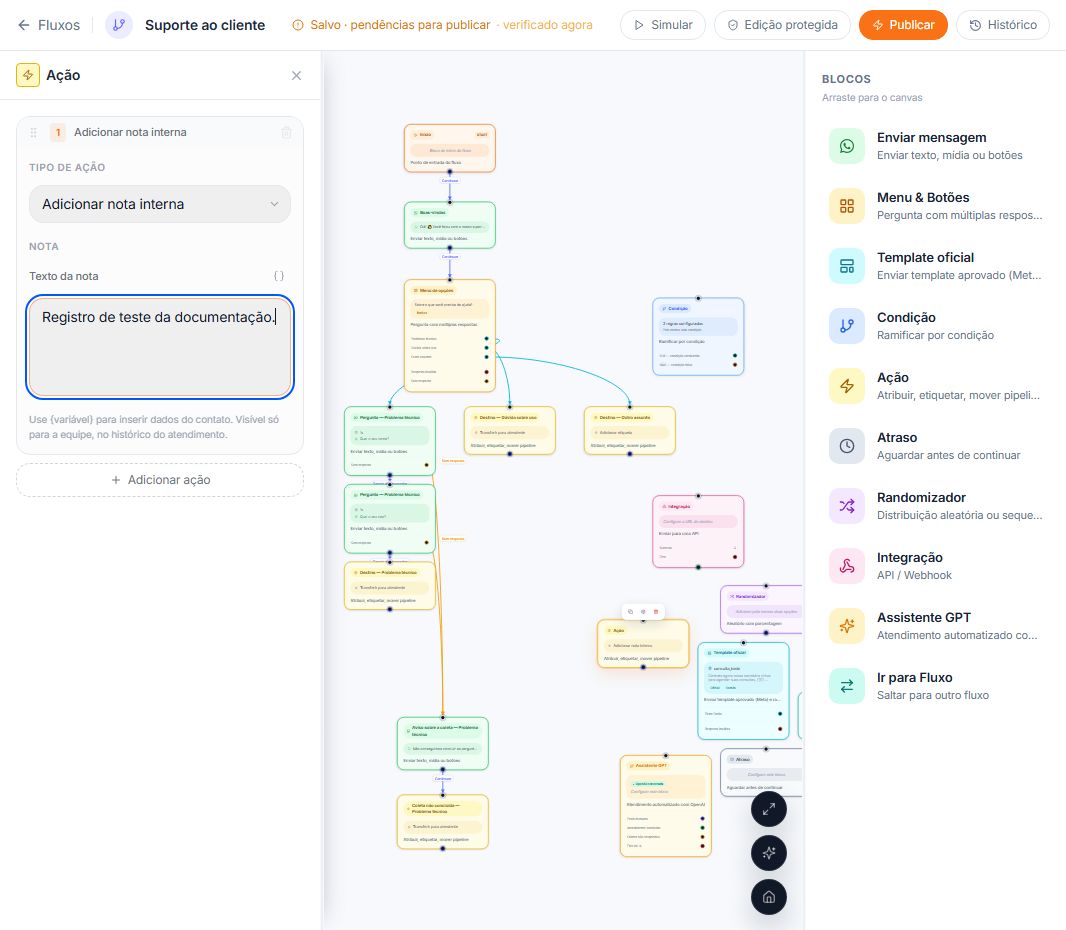The width and height of the screenshot is (1066, 930).
Task: Click the drag handle of action 1
Action: click(33, 133)
